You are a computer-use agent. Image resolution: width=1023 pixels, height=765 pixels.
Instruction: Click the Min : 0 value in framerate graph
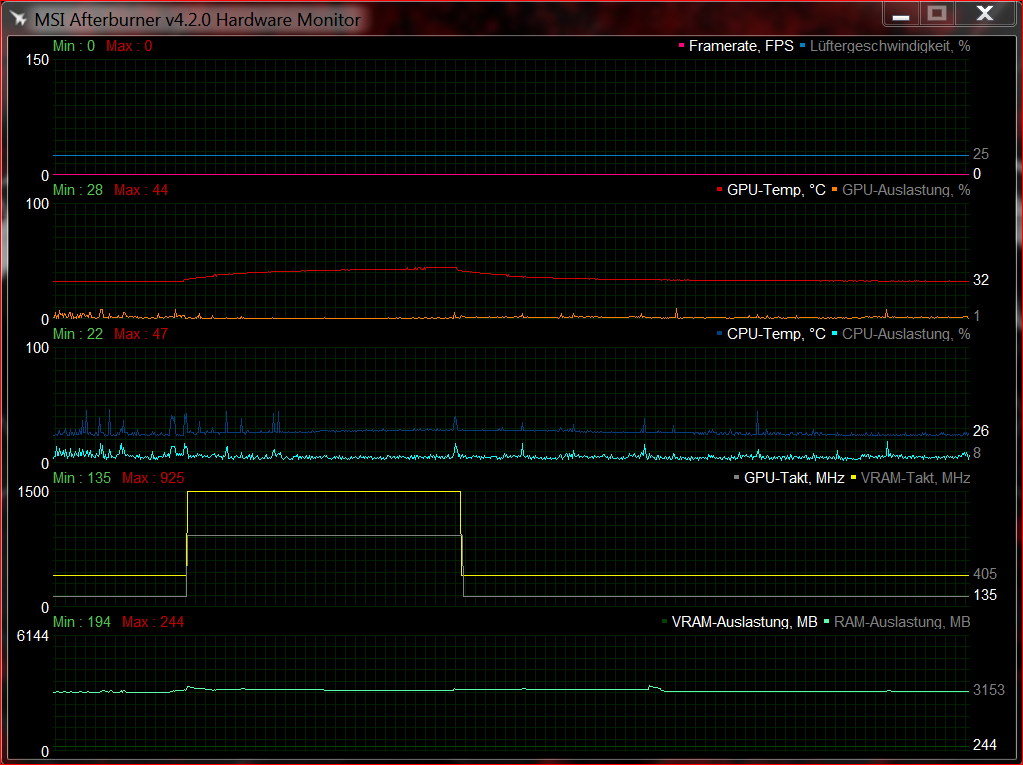click(x=74, y=46)
